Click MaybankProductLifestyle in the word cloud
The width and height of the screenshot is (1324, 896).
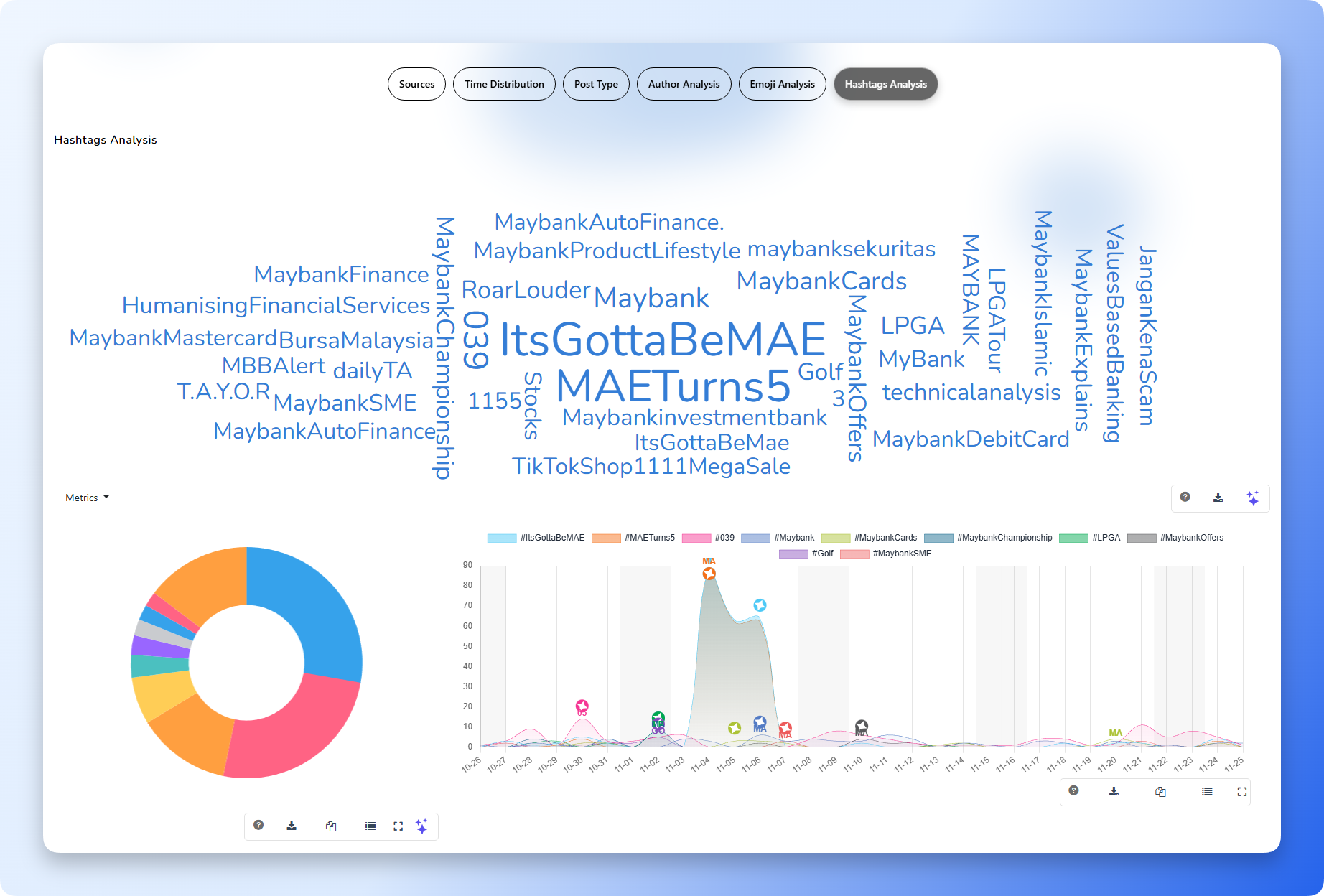(x=607, y=251)
